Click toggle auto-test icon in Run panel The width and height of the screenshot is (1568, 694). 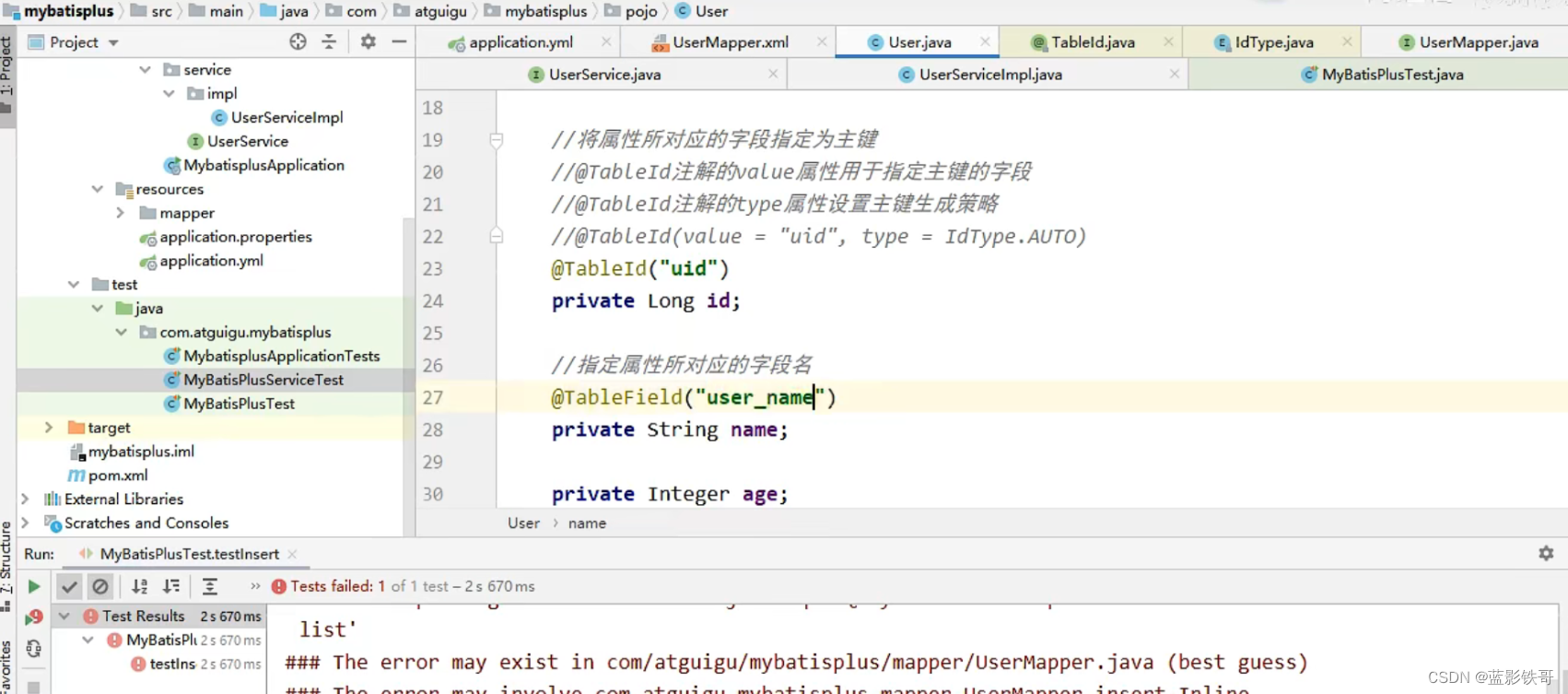34,649
